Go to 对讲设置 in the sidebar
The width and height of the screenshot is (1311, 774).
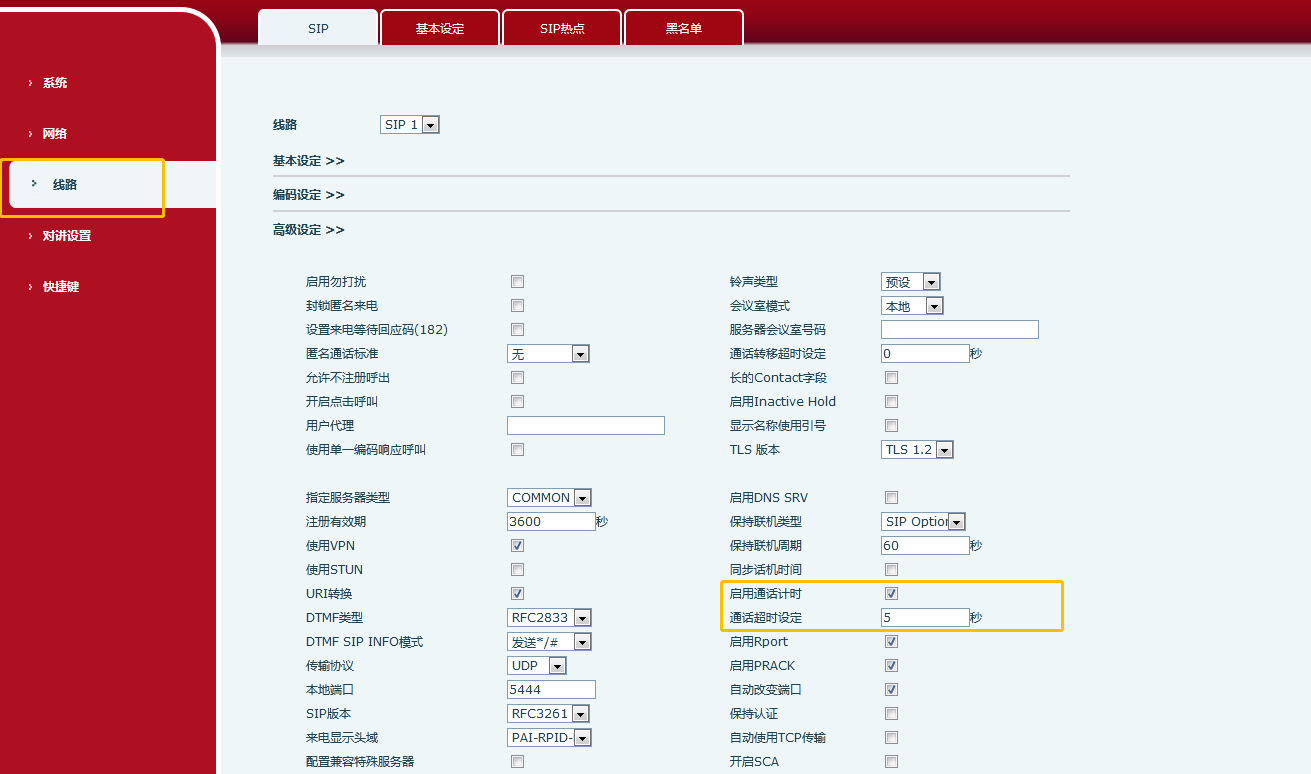click(66, 236)
